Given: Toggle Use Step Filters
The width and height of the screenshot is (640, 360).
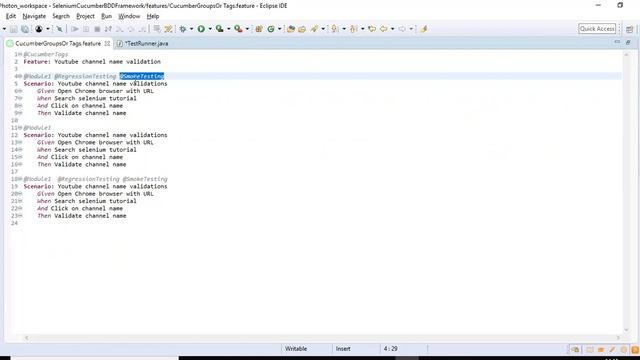Looking at the screenshot, I should (168, 29).
